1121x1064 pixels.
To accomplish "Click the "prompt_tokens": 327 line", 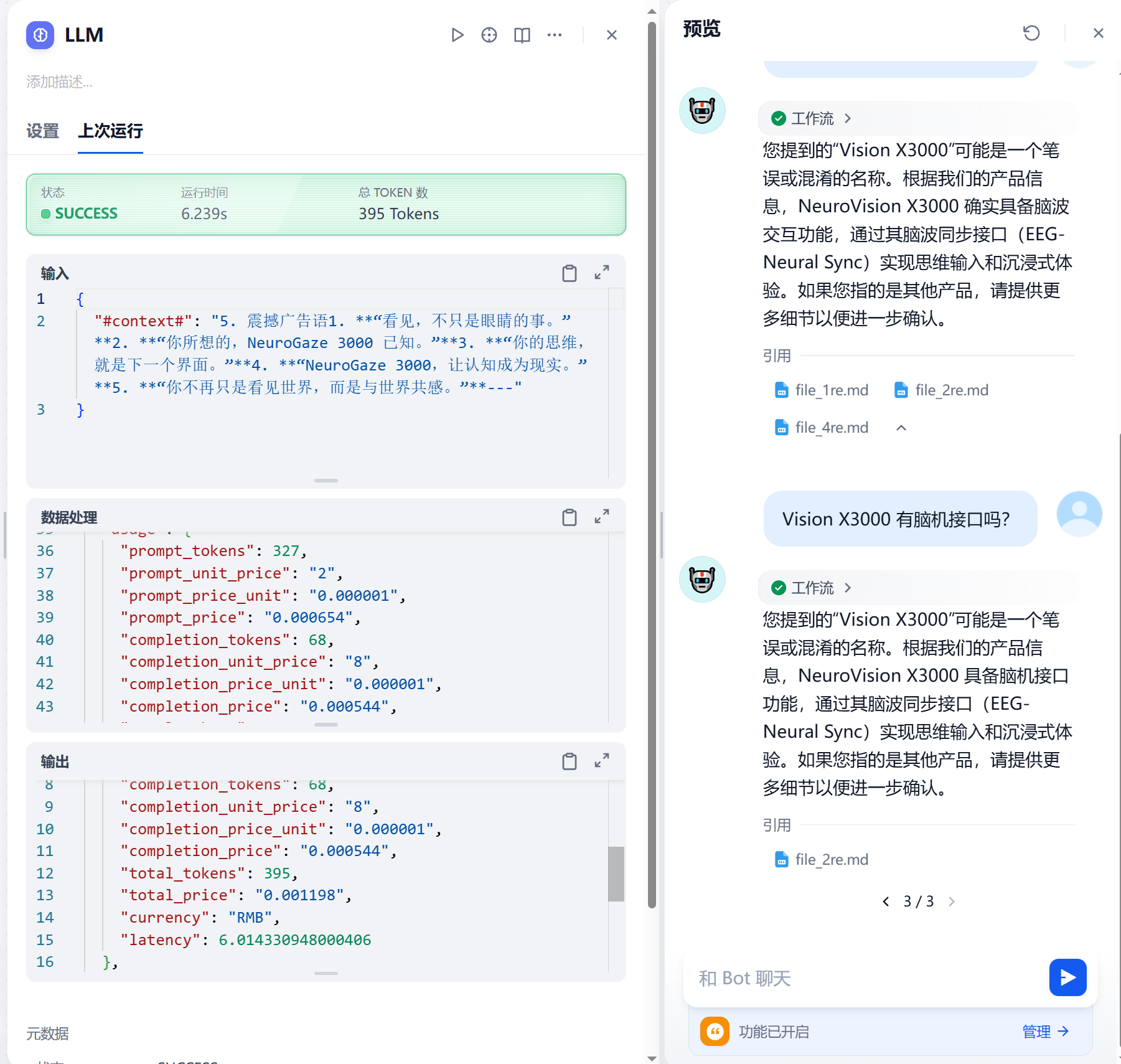I will point(214,551).
